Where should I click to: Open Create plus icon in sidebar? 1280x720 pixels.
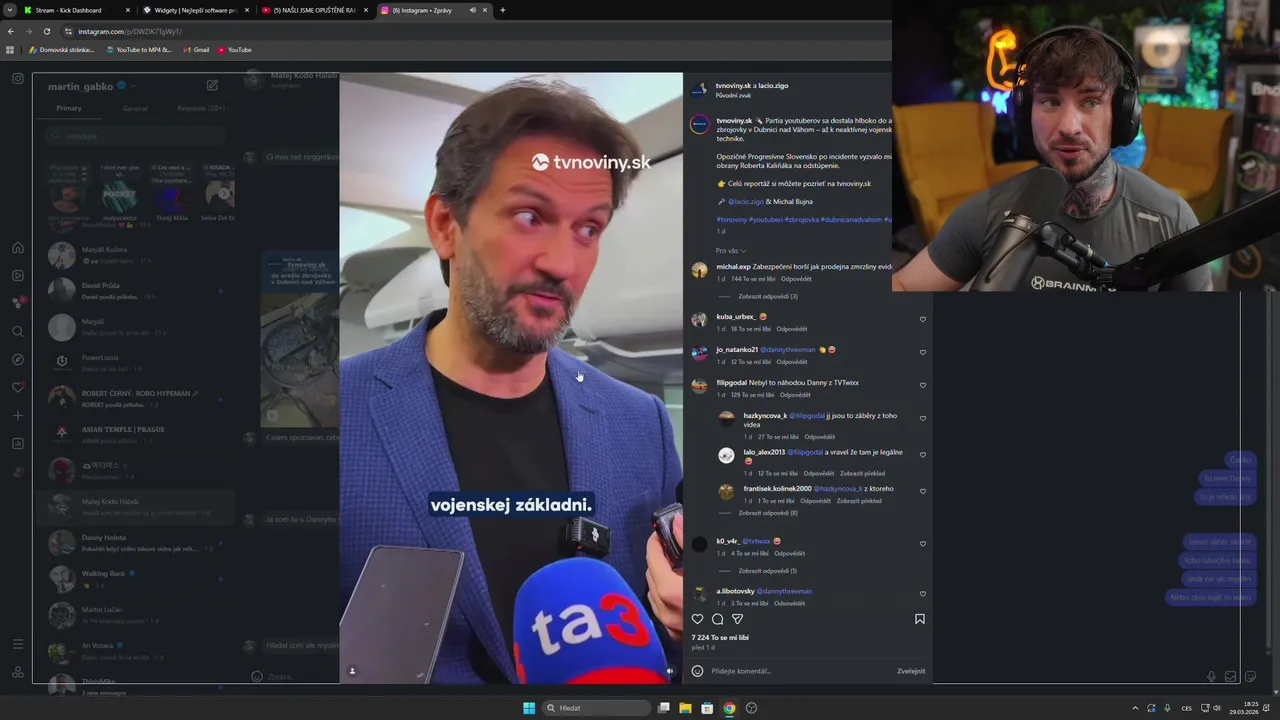coord(18,415)
